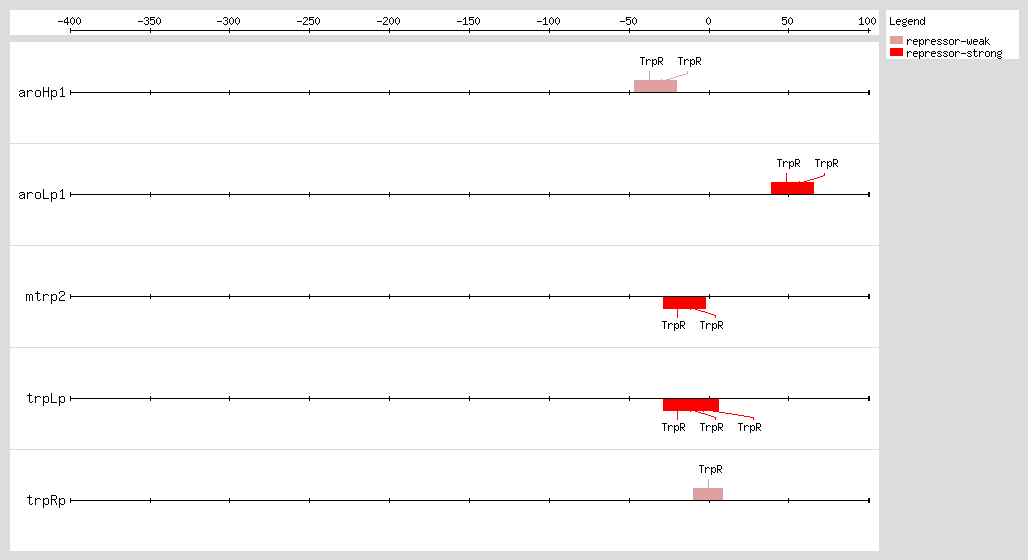The width and height of the screenshot is (1028, 560).
Task: Click the second TrpR label under mtrp2
Action: click(711, 325)
